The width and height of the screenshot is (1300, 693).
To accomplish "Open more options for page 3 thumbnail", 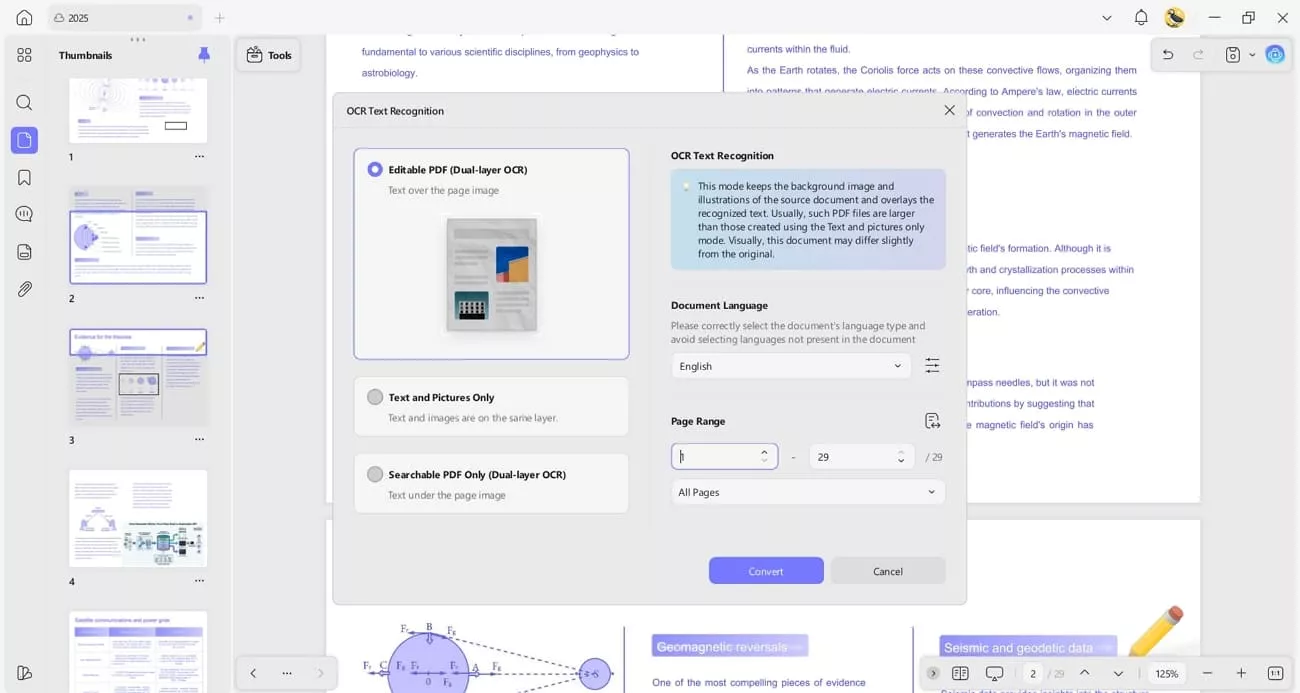I will pyautogui.click(x=199, y=440).
